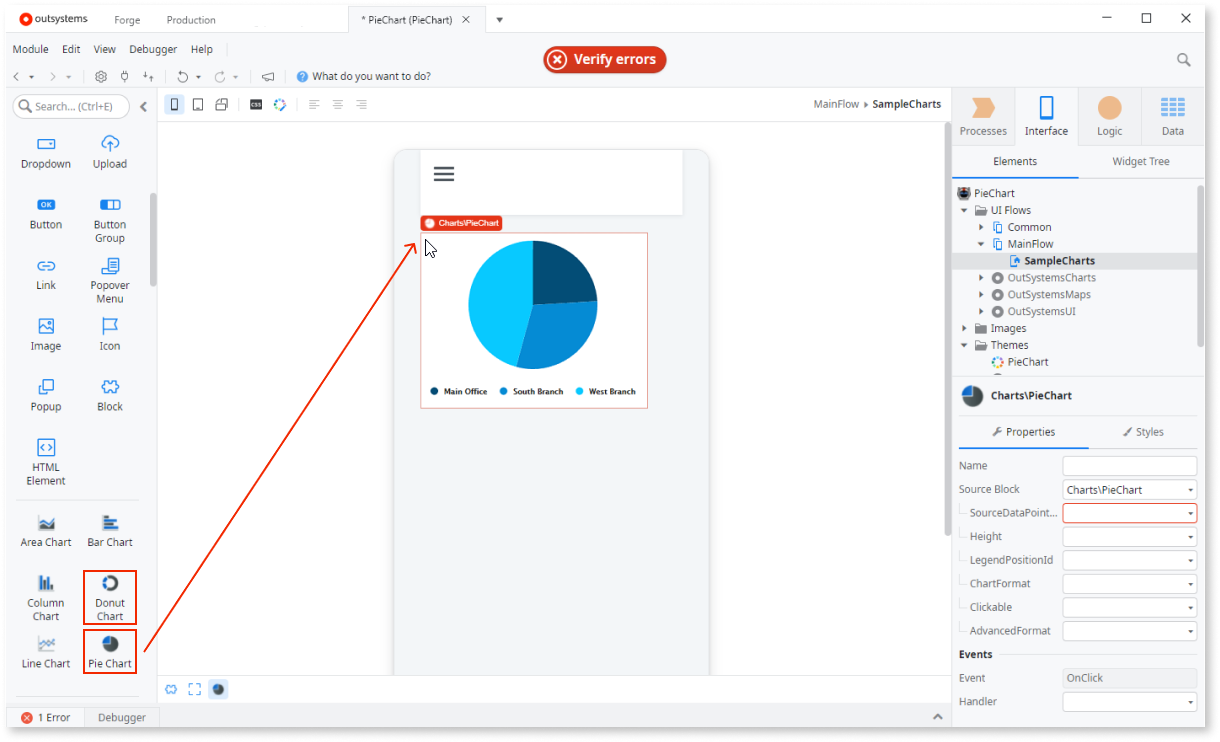
Task: Select the Donut Chart widget tool
Action: (110, 597)
